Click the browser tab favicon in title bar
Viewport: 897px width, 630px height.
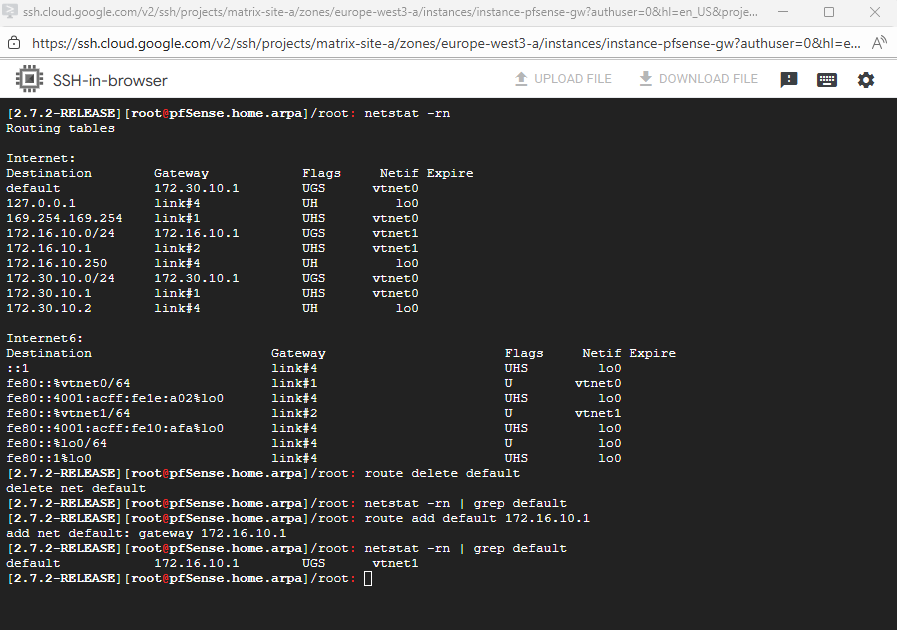point(10,11)
